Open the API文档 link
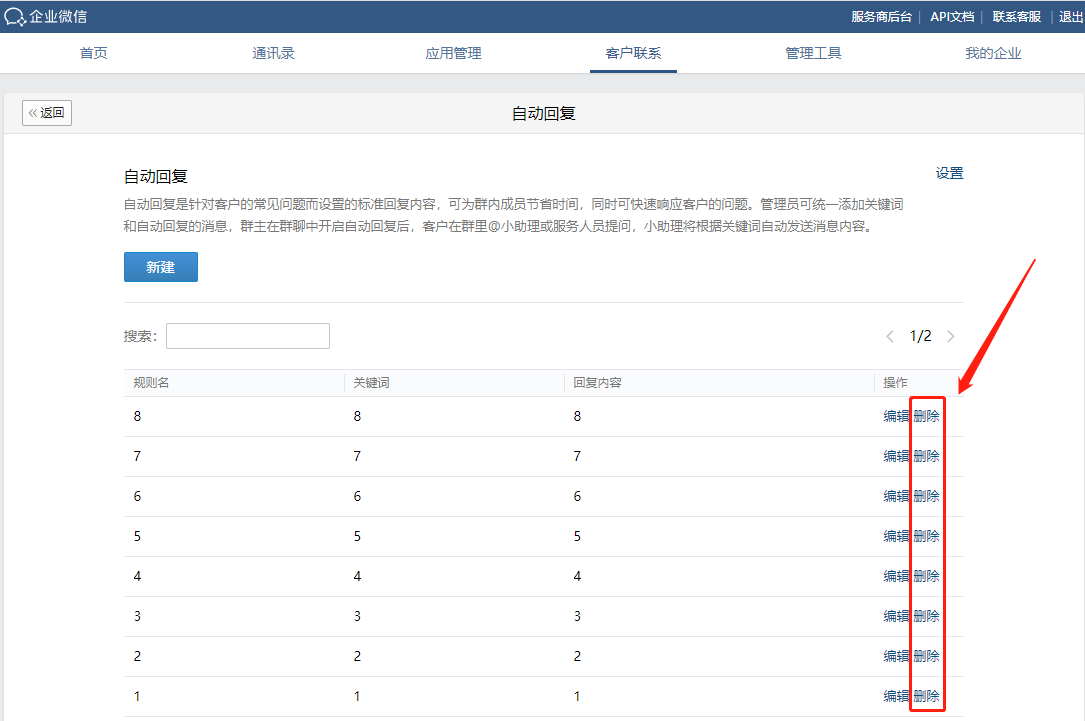Image resolution: width=1085 pixels, height=721 pixels. (951, 16)
